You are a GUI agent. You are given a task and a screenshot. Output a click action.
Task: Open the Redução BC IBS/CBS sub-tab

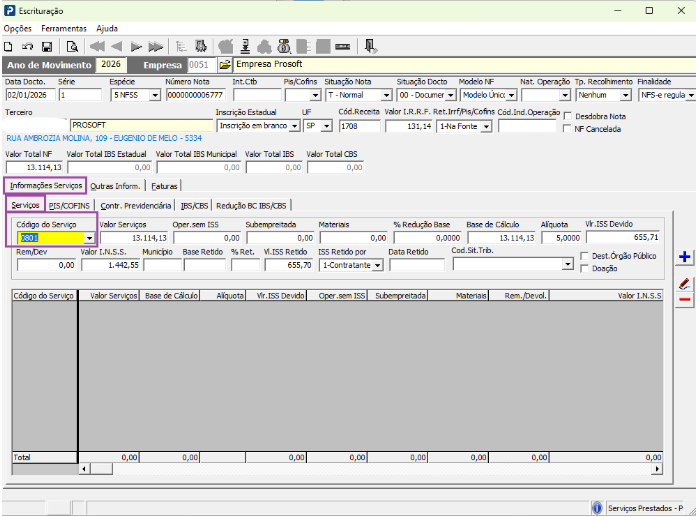click(251, 205)
